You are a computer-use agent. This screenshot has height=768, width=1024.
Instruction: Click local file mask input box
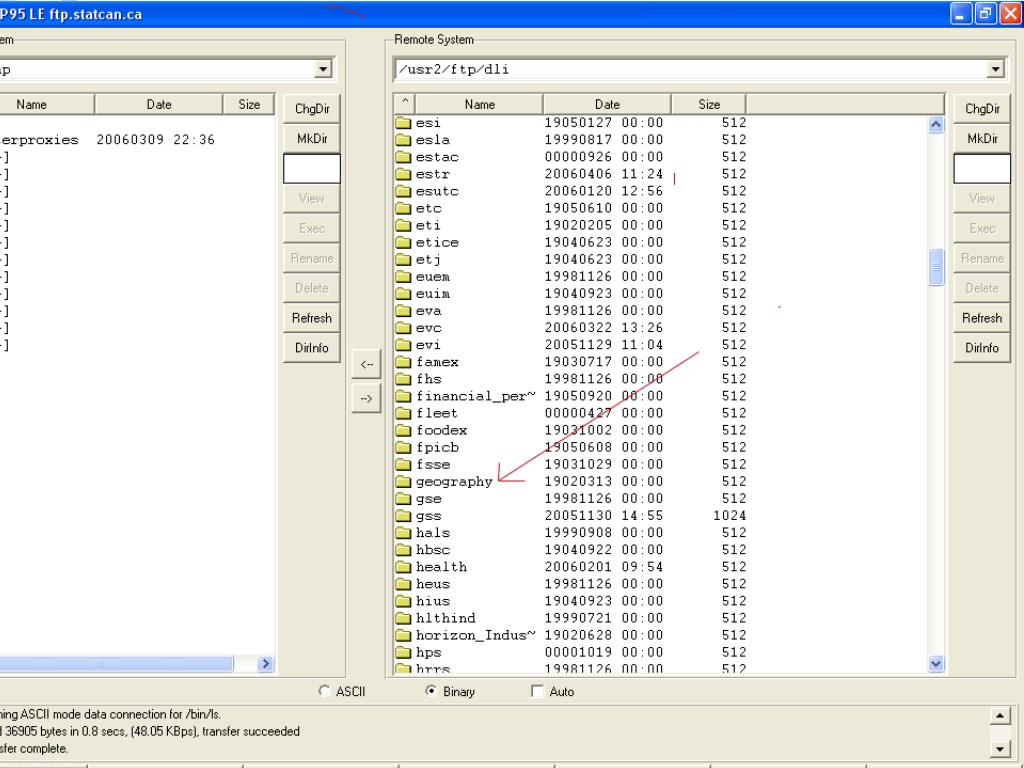[x=312, y=168]
